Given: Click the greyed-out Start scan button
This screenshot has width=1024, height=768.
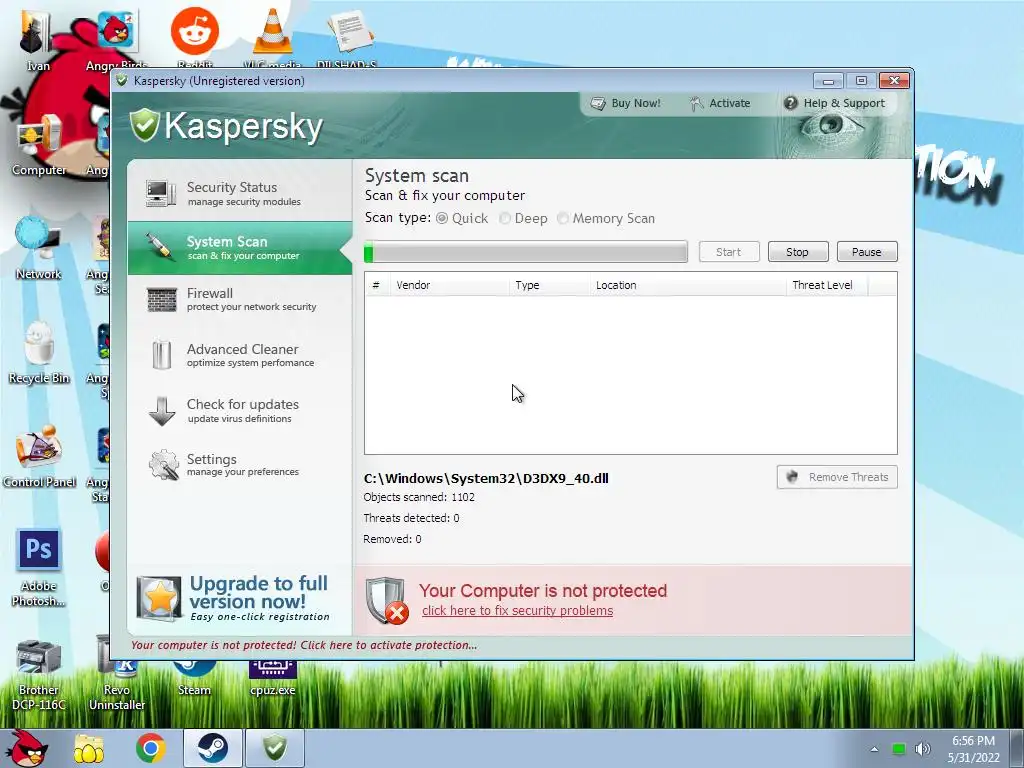Looking at the screenshot, I should click(x=729, y=252).
